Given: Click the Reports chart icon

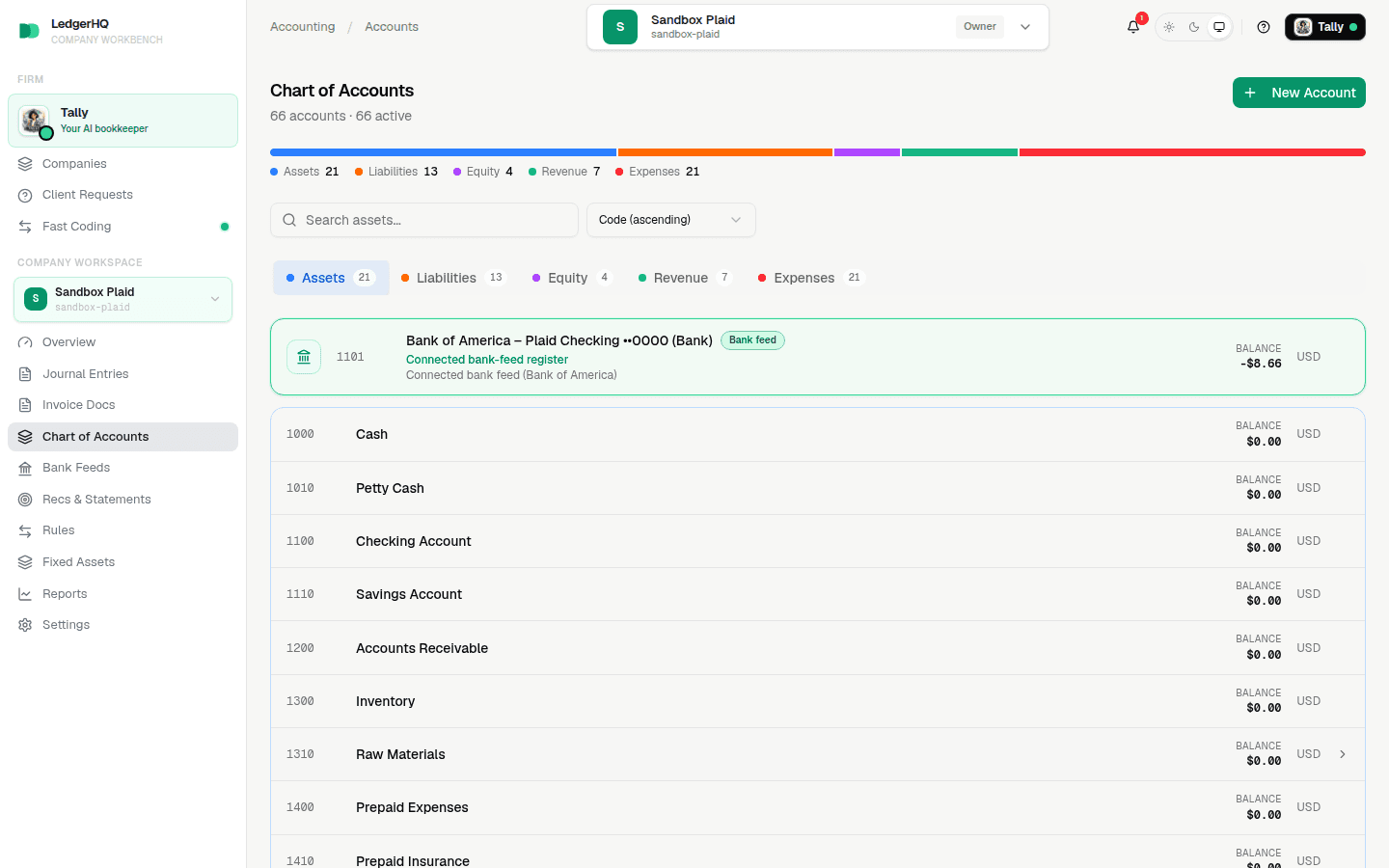Looking at the screenshot, I should pos(25,594).
